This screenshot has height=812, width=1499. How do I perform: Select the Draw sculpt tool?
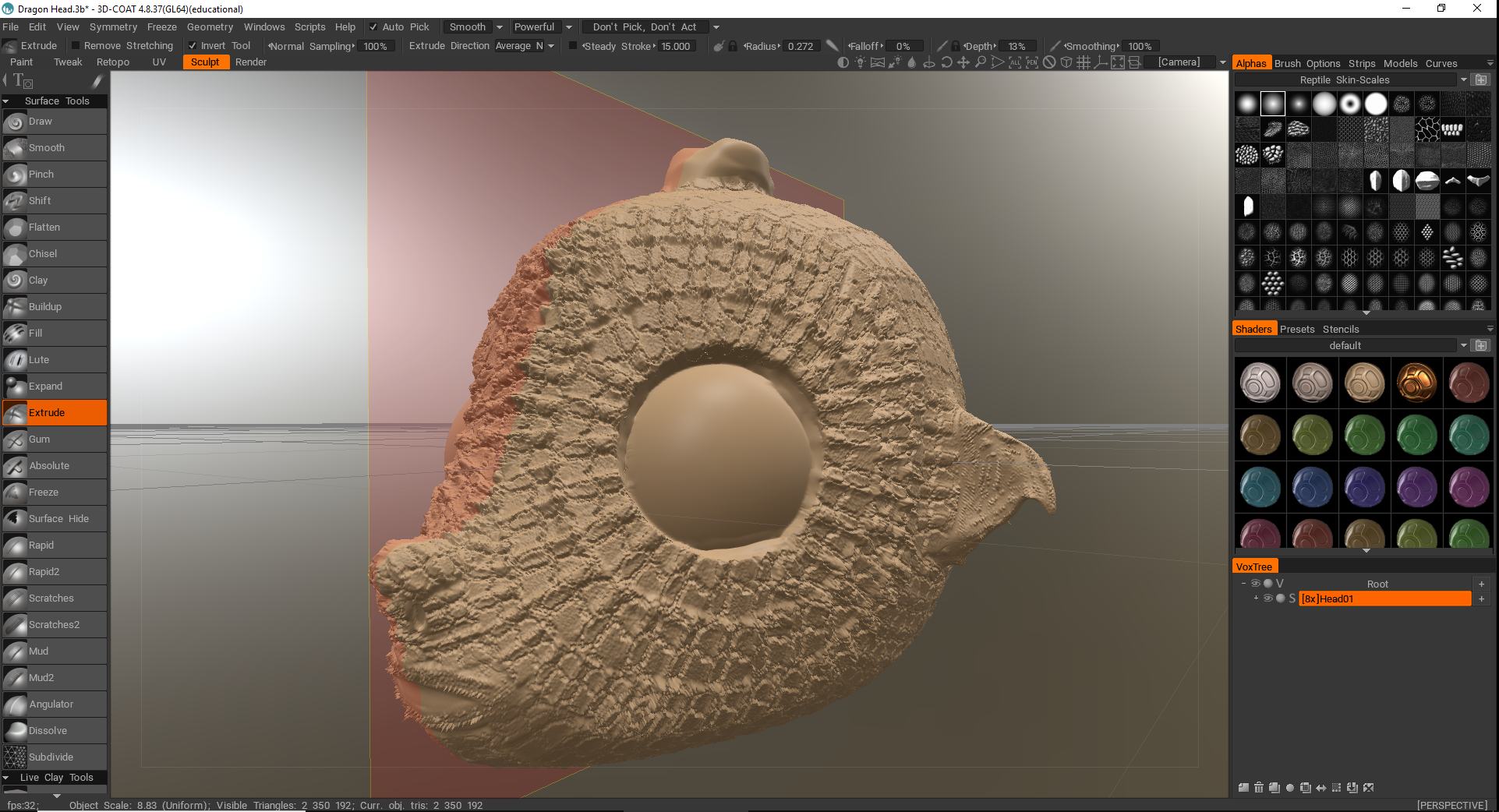[55, 122]
